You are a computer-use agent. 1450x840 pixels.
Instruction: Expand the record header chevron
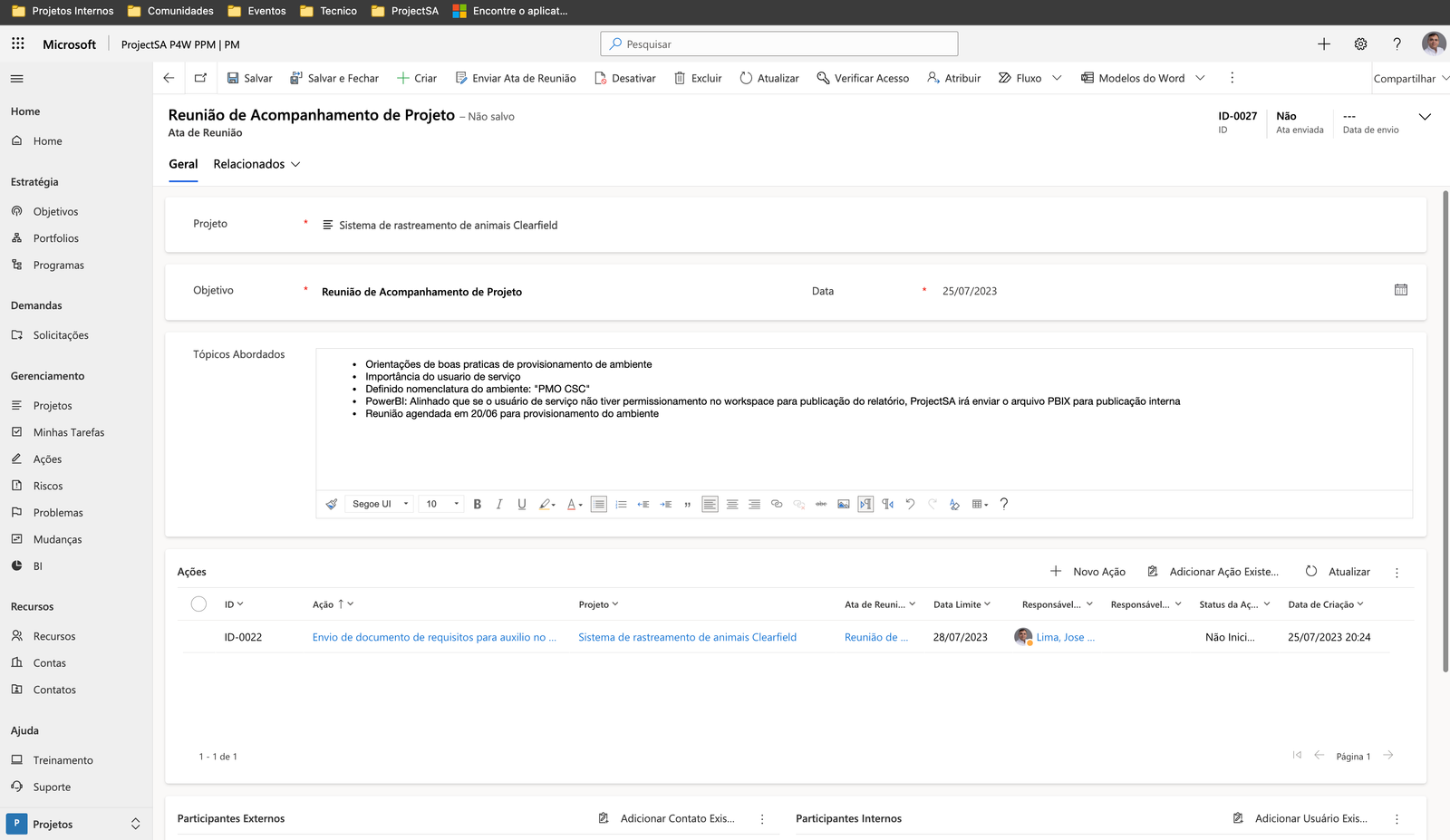point(1425,117)
